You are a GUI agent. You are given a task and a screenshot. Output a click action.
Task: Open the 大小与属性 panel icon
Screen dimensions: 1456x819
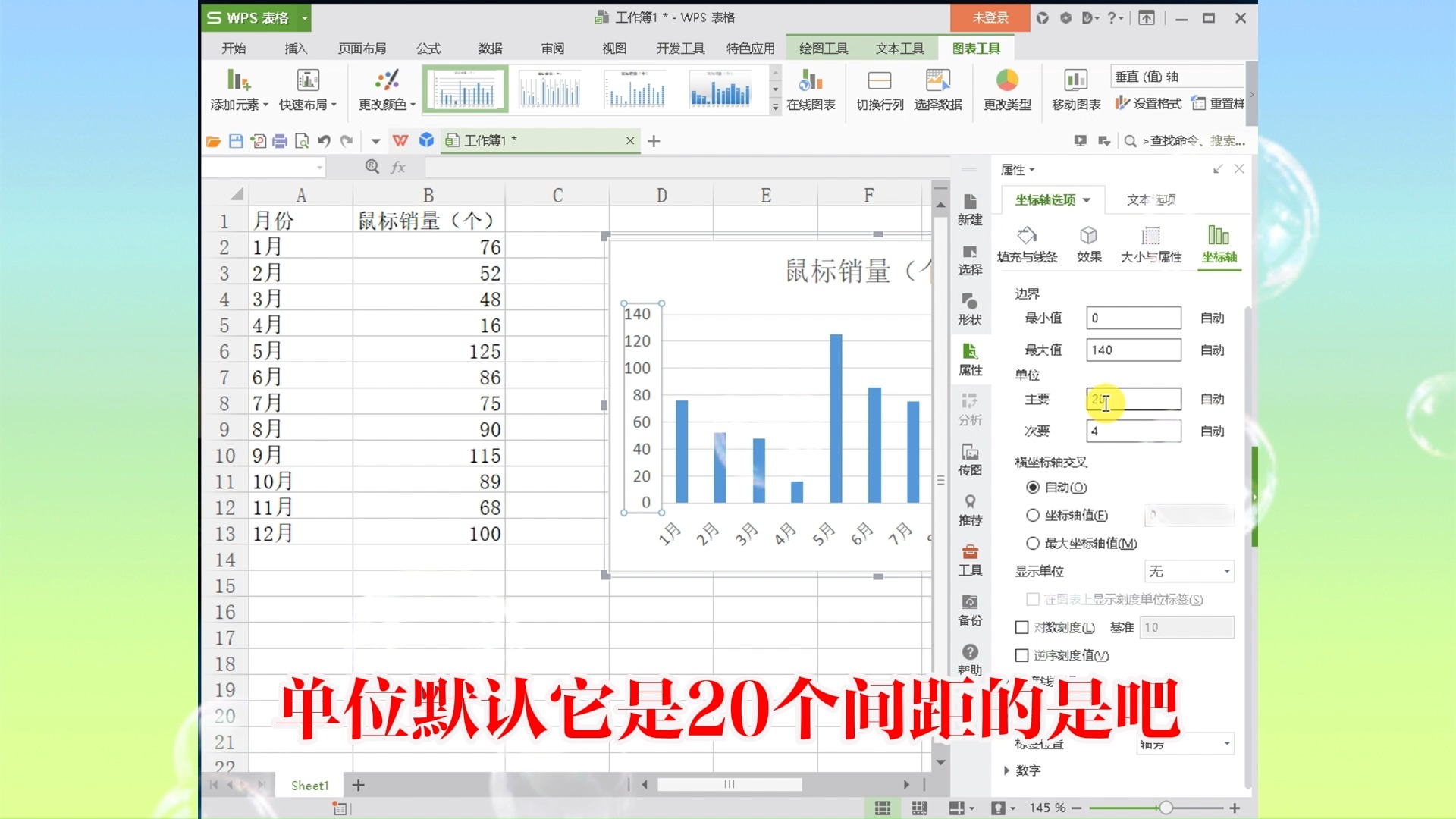coord(1150,243)
